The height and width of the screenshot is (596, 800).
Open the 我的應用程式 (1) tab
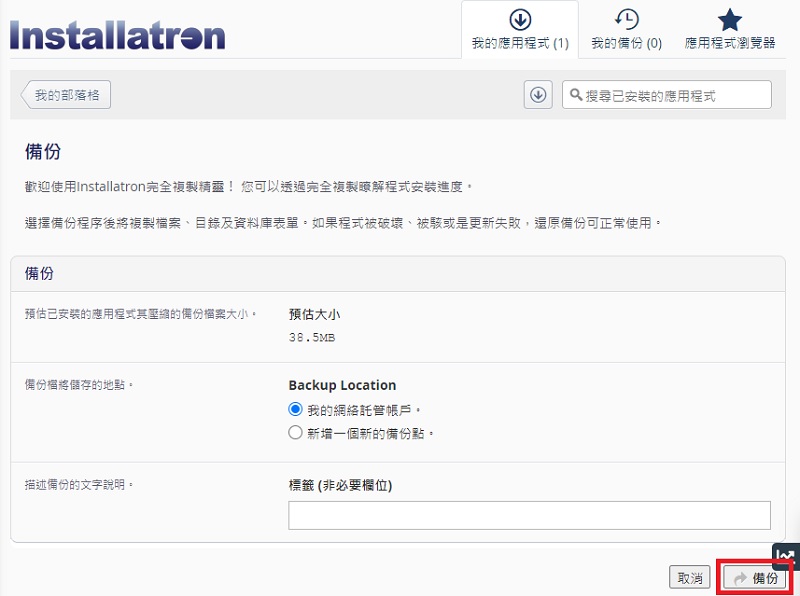tap(520, 30)
